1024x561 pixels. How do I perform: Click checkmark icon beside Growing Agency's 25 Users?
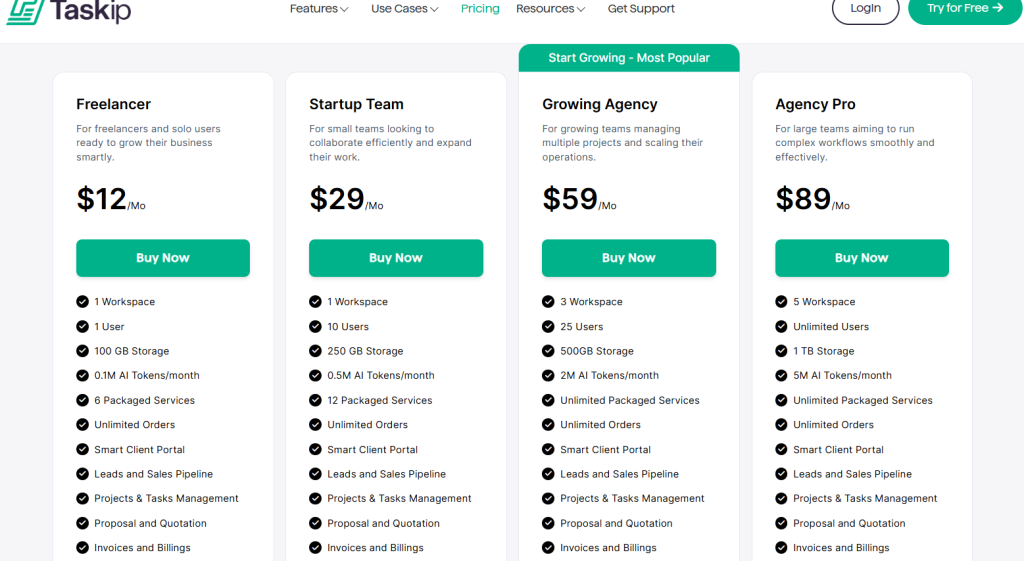[x=548, y=327]
